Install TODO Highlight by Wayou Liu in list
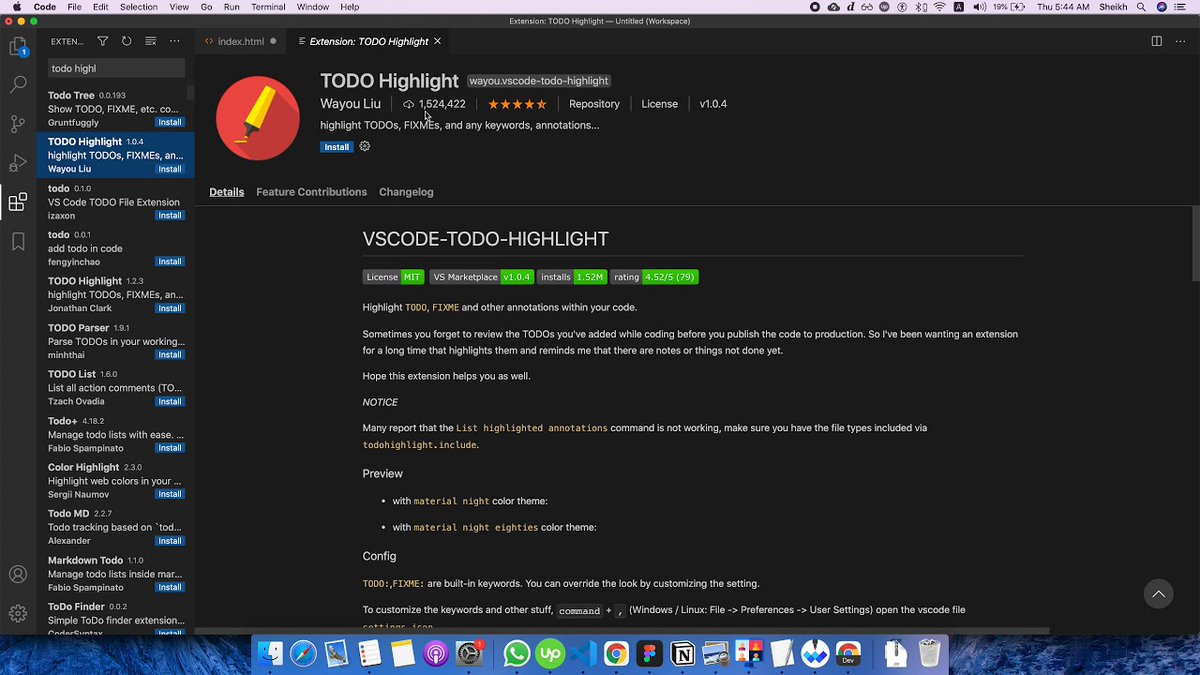The width and height of the screenshot is (1200, 675). pos(170,169)
